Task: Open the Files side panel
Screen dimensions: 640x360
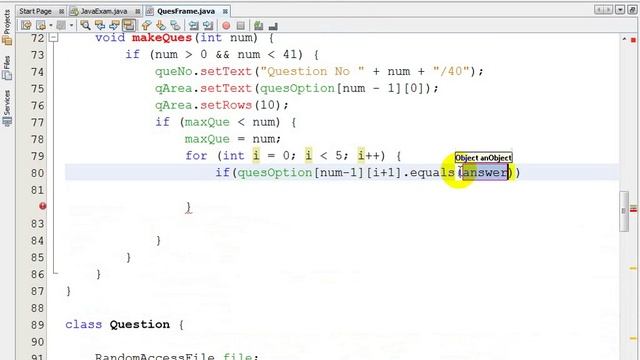Action: (7, 67)
